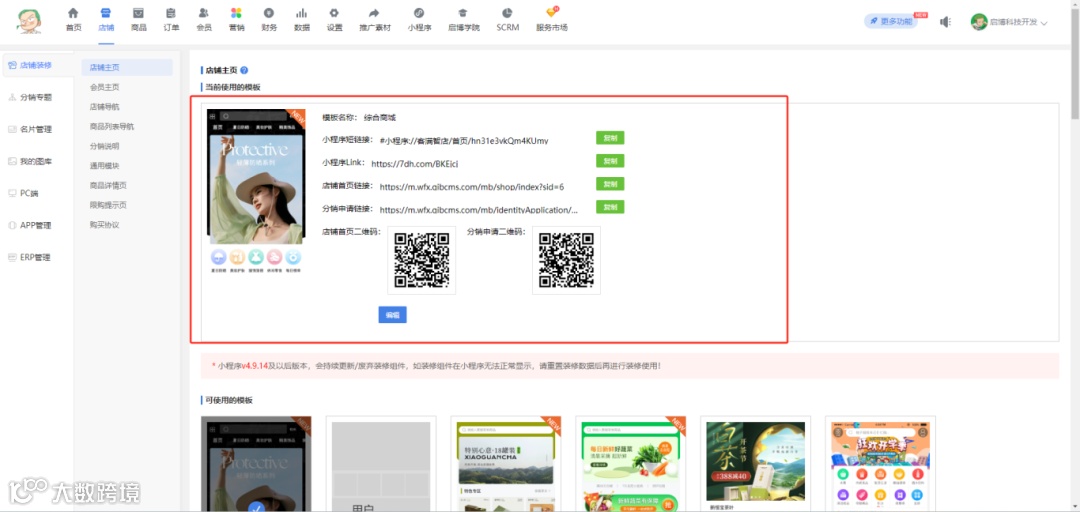
Task: Open the 会员 members icon
Action: (204, 13)
